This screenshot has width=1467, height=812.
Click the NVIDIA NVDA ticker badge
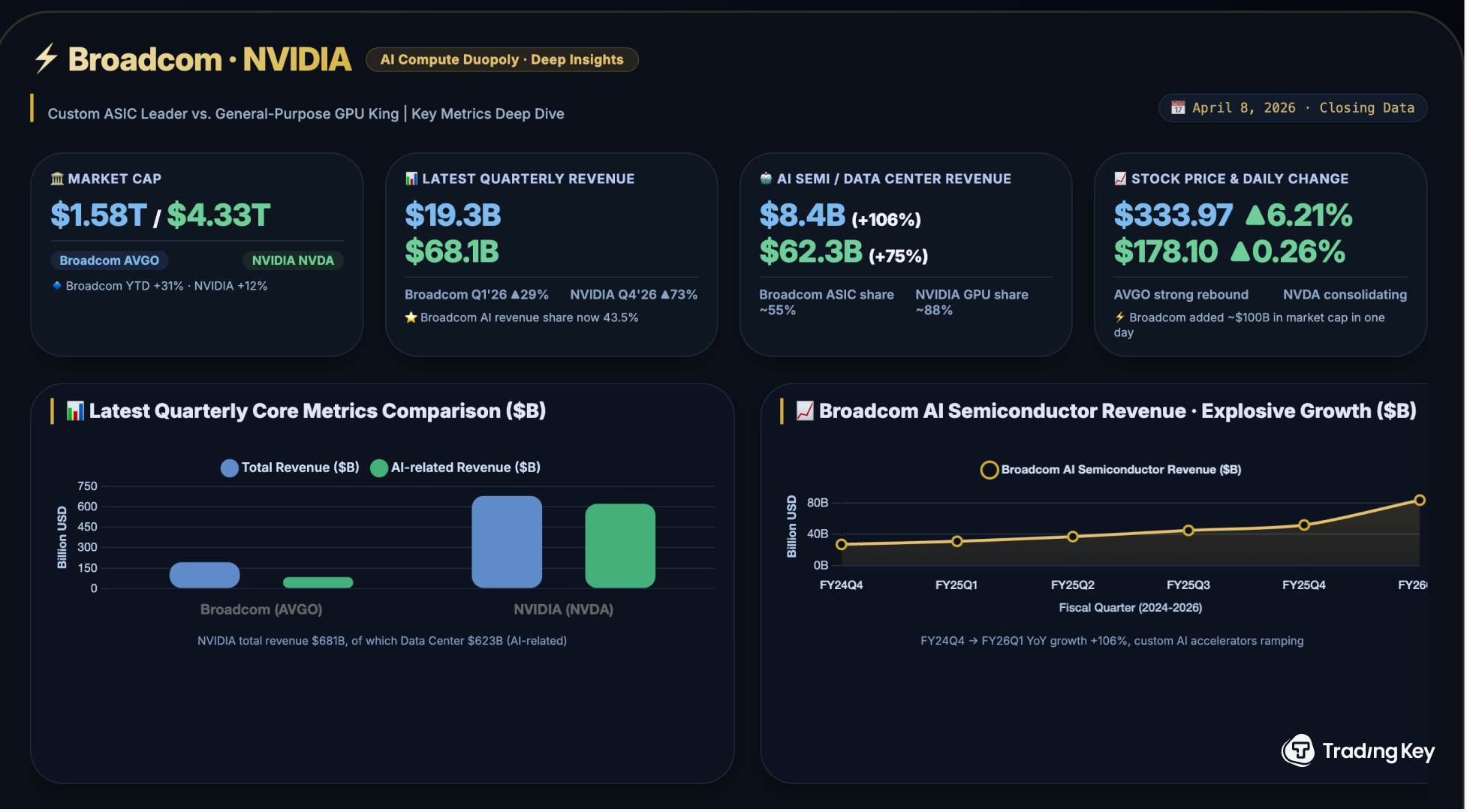(x=293, y=260)
